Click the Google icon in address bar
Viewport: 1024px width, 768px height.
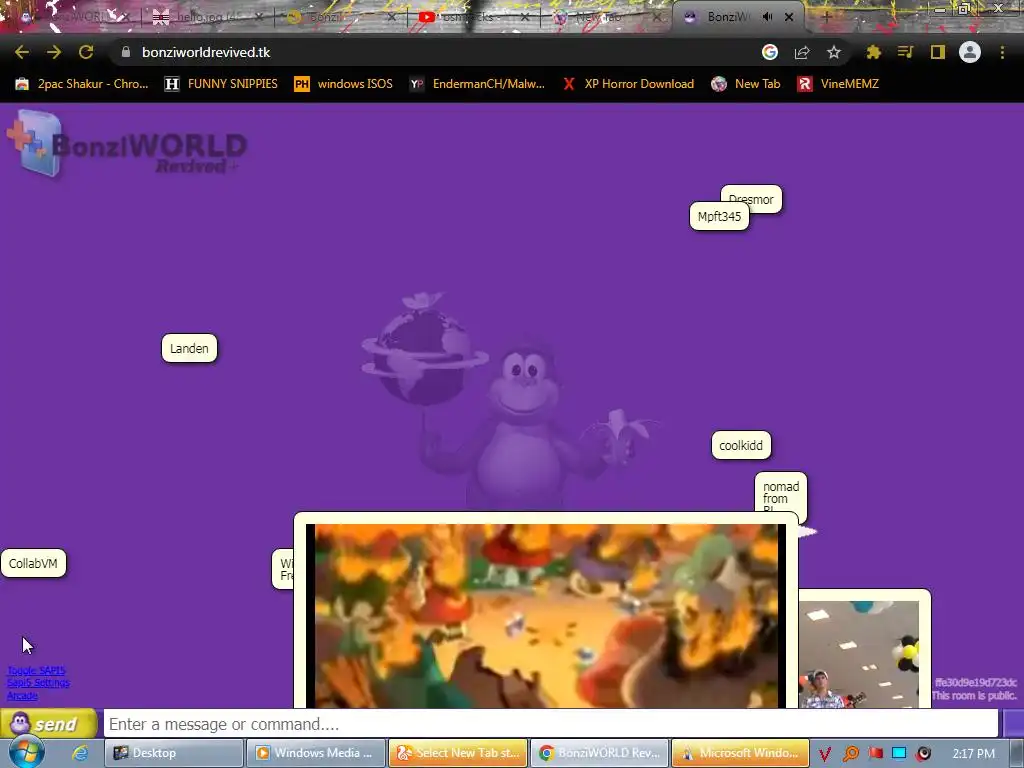769,52
